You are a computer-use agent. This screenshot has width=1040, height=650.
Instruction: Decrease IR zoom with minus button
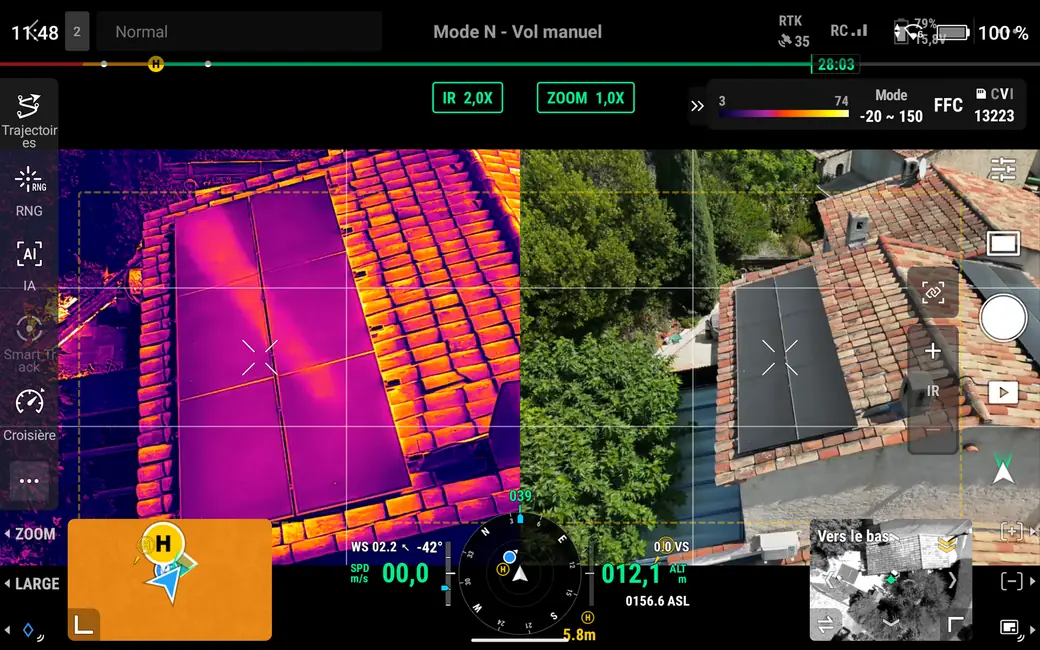click(933, 430)
